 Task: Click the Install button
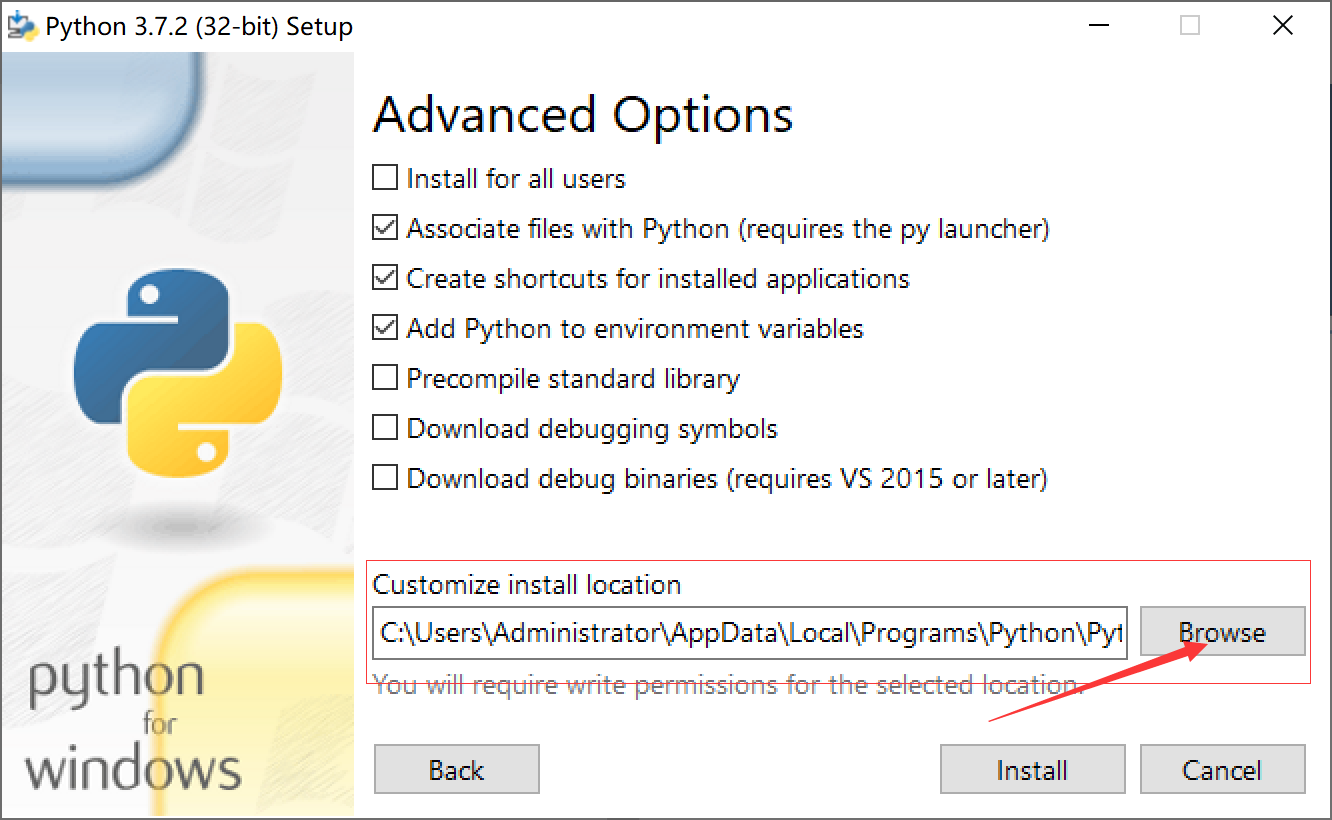tap(1032, 769)
